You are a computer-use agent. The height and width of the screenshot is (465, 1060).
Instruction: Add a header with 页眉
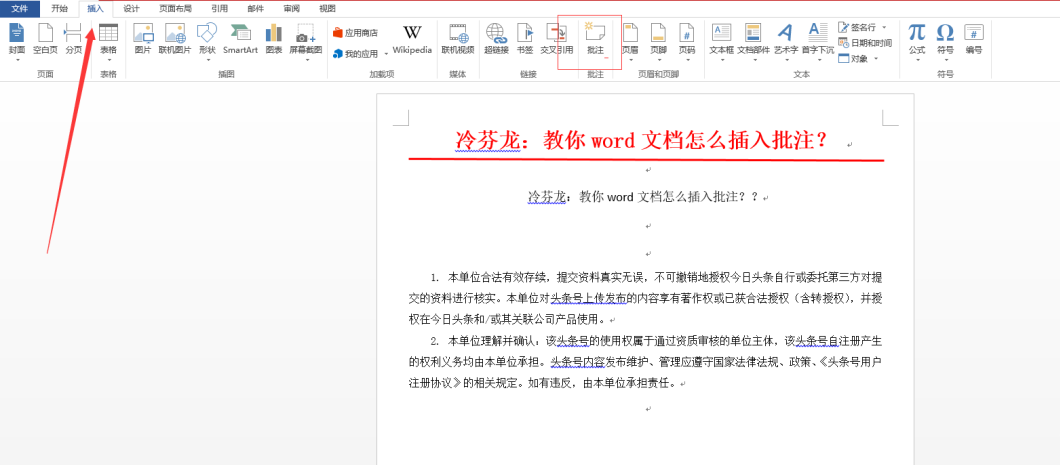tap(630, 39)
